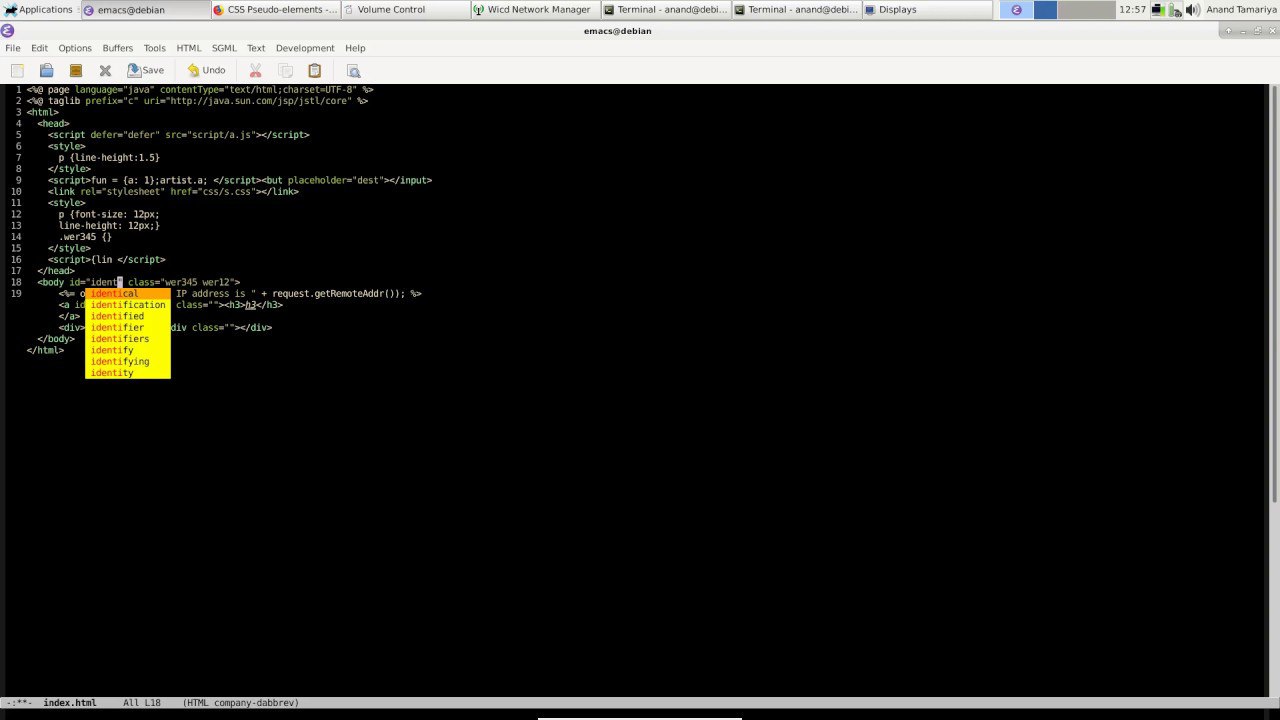
Task: Open the Help menu
Action: click(355, 48)
